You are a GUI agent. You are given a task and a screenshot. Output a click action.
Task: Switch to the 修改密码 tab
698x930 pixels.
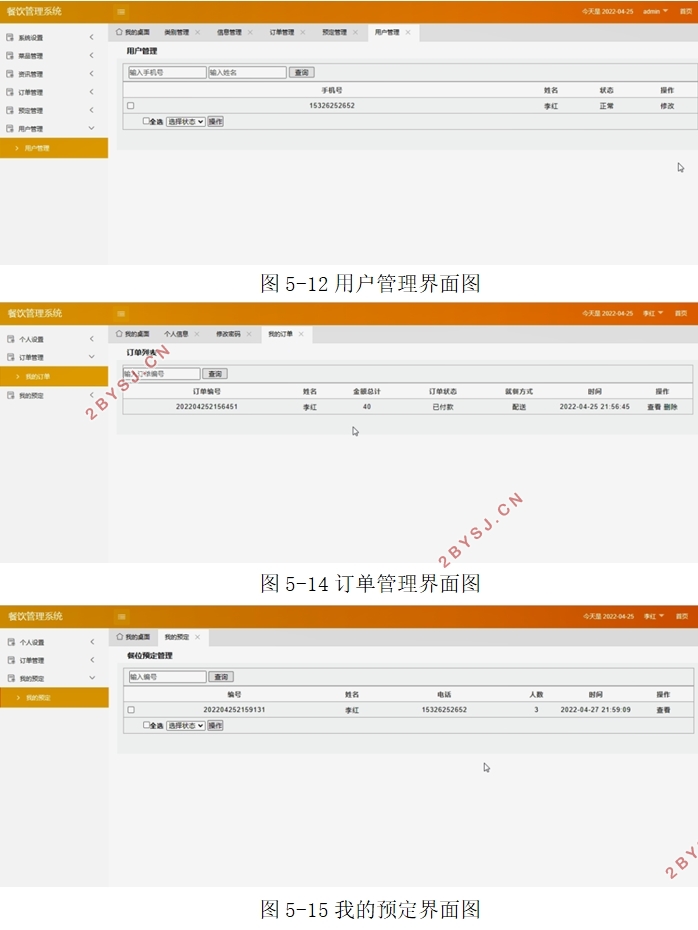click(x=228, y=334)
